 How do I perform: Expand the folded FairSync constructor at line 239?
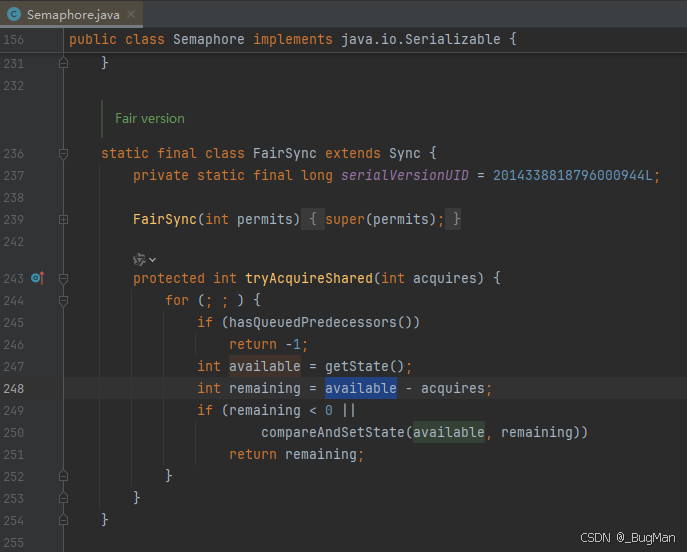tap(63, 219)
